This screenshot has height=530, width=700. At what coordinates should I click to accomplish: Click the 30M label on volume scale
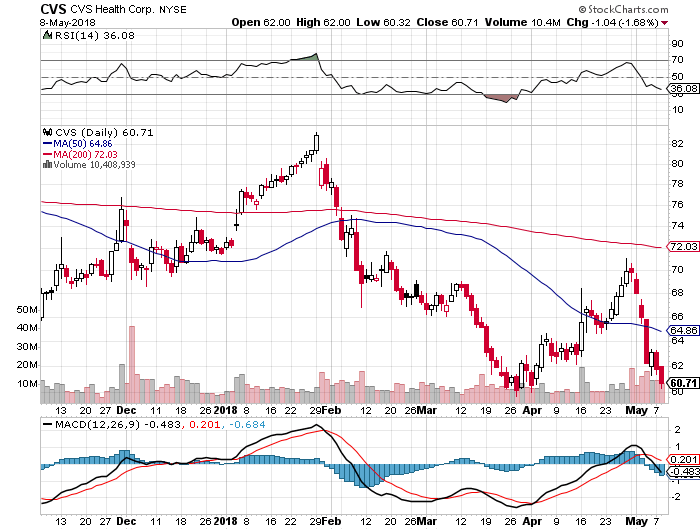[27, 346]
